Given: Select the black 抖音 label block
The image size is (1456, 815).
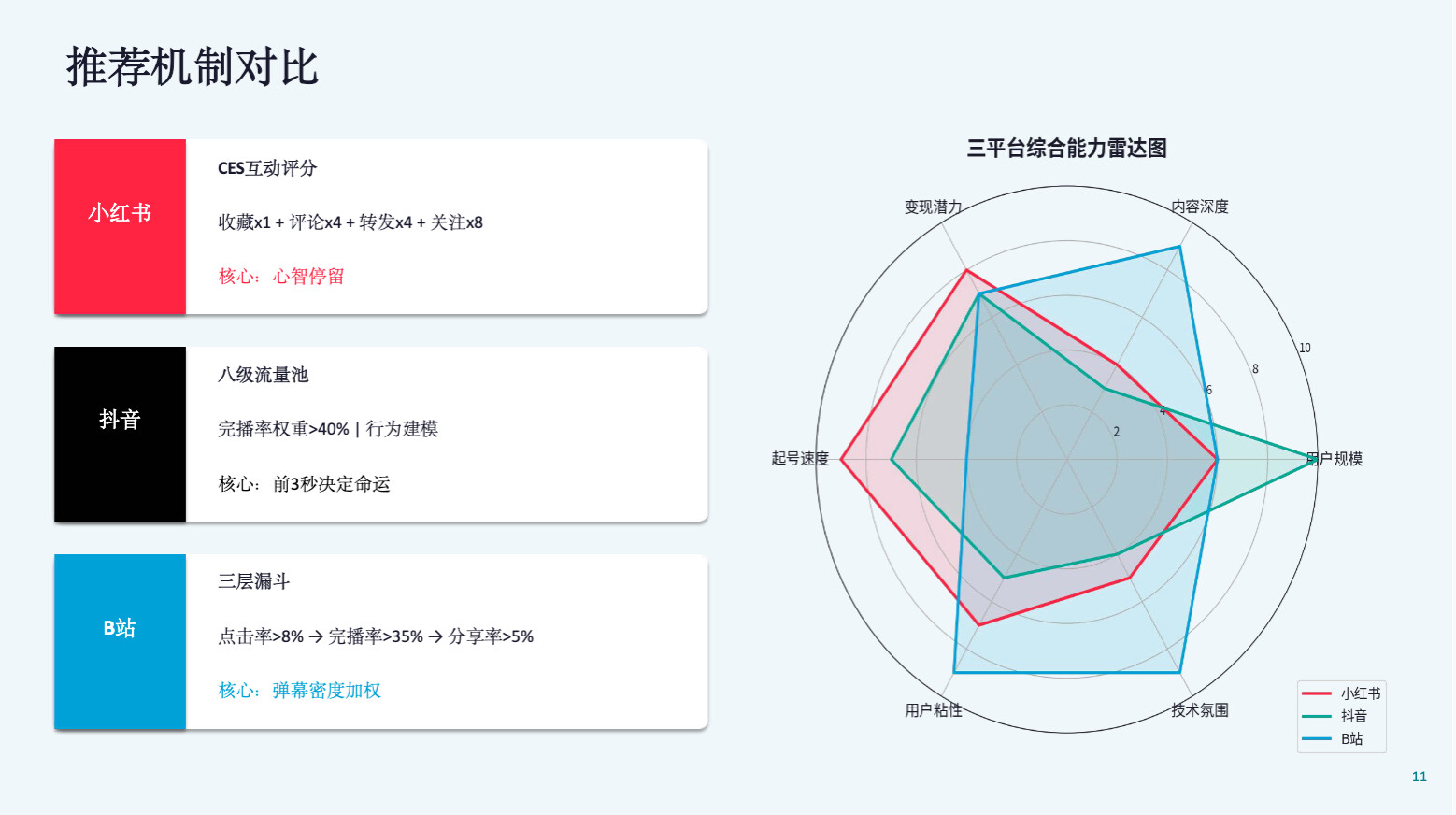Looking at the screenshot, I should click(120, 434).
